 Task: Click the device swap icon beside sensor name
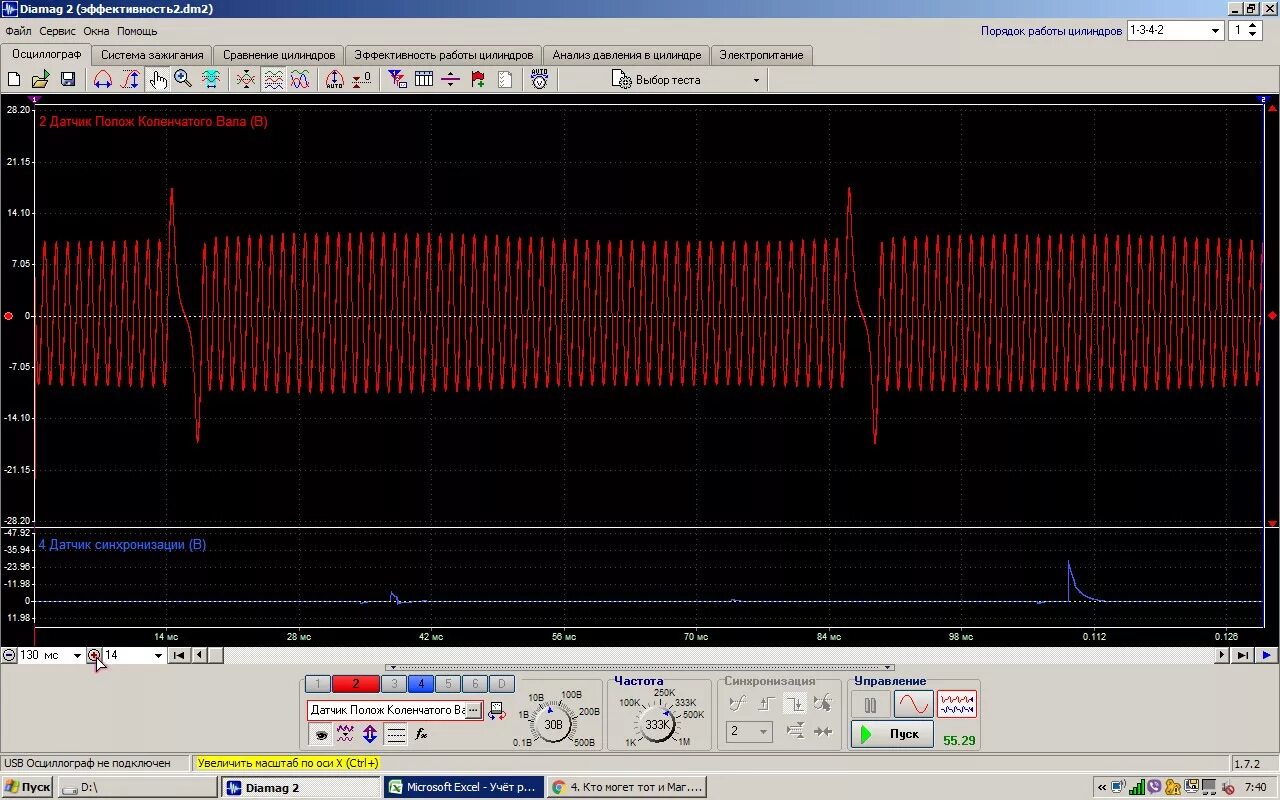(x=497, y=711)
